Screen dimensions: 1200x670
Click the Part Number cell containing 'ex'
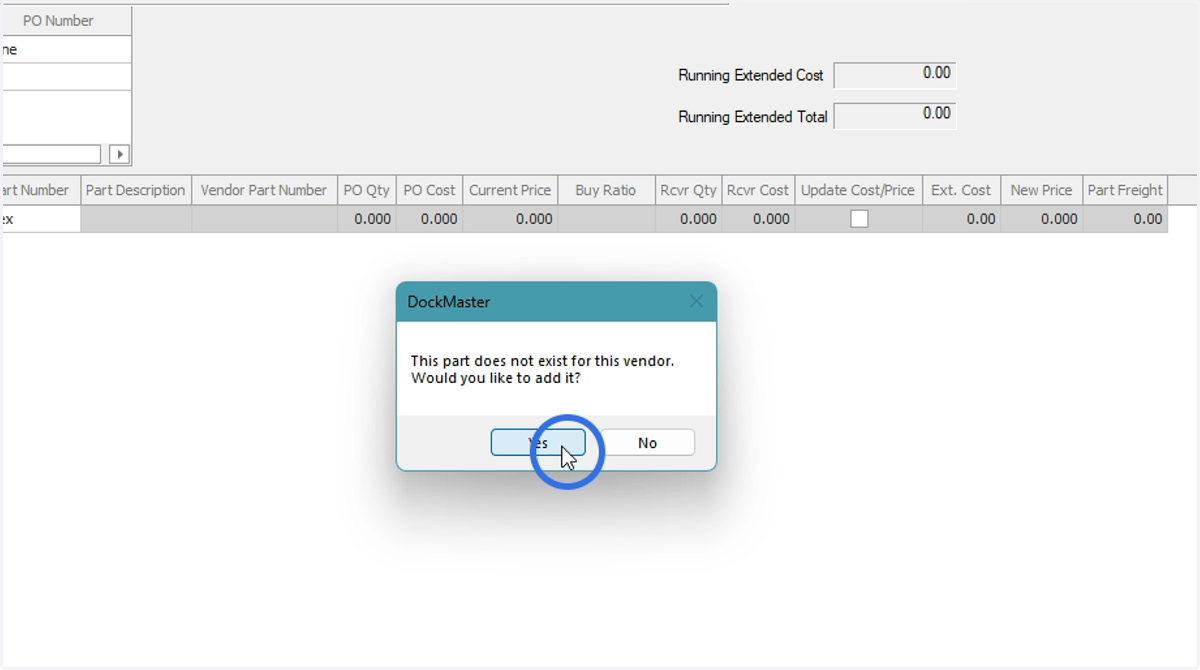pyautogui.click(x=40, y=219)
